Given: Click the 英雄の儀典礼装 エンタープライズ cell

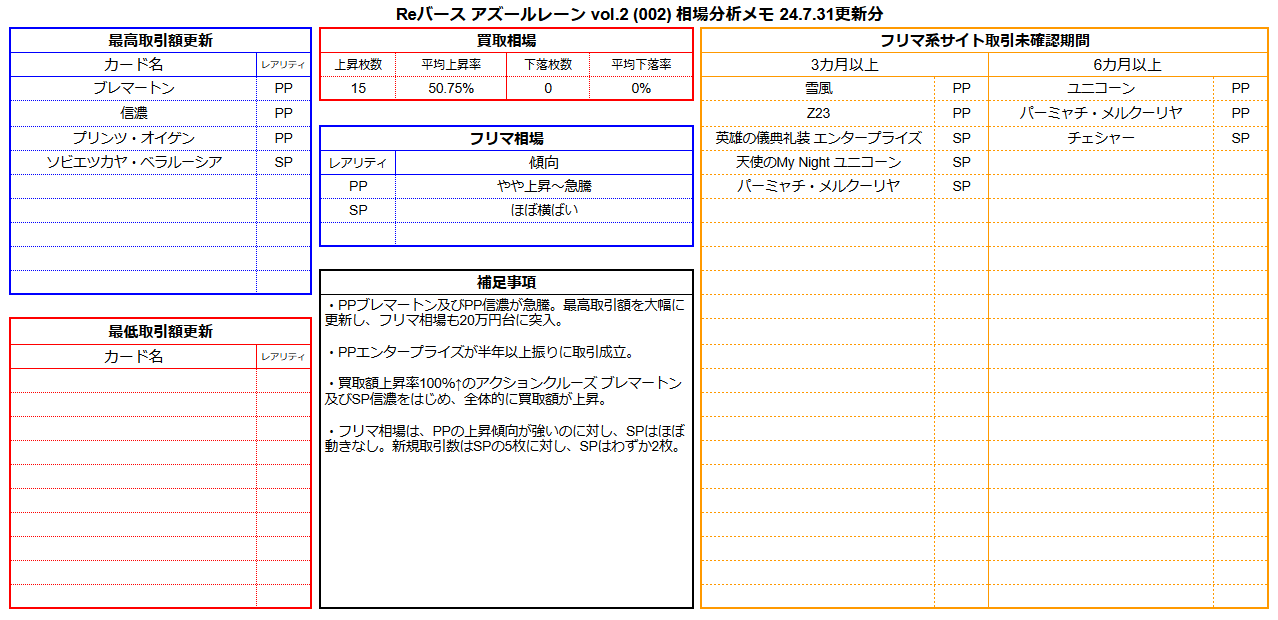Looking at the screenshot, I should [818, 137].
